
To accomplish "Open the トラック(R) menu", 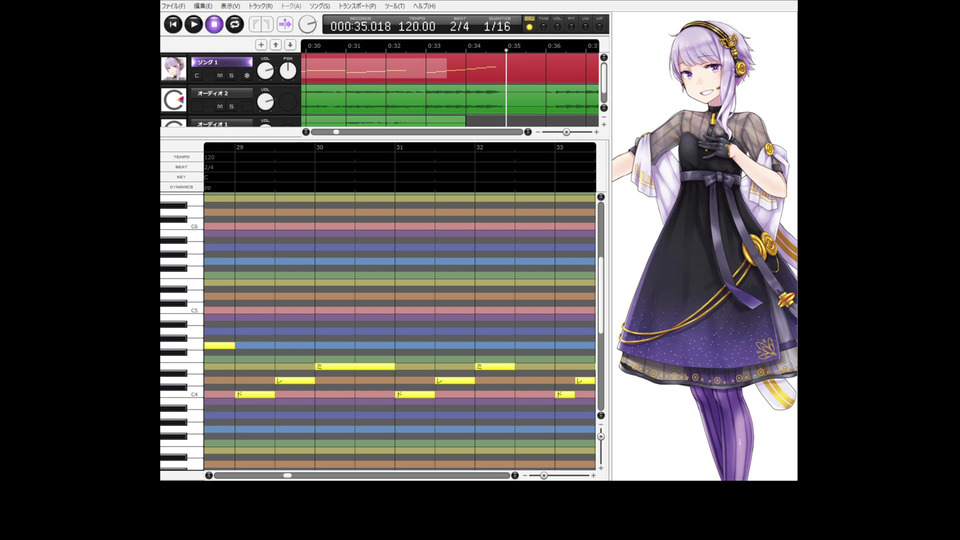I will 260,6.
